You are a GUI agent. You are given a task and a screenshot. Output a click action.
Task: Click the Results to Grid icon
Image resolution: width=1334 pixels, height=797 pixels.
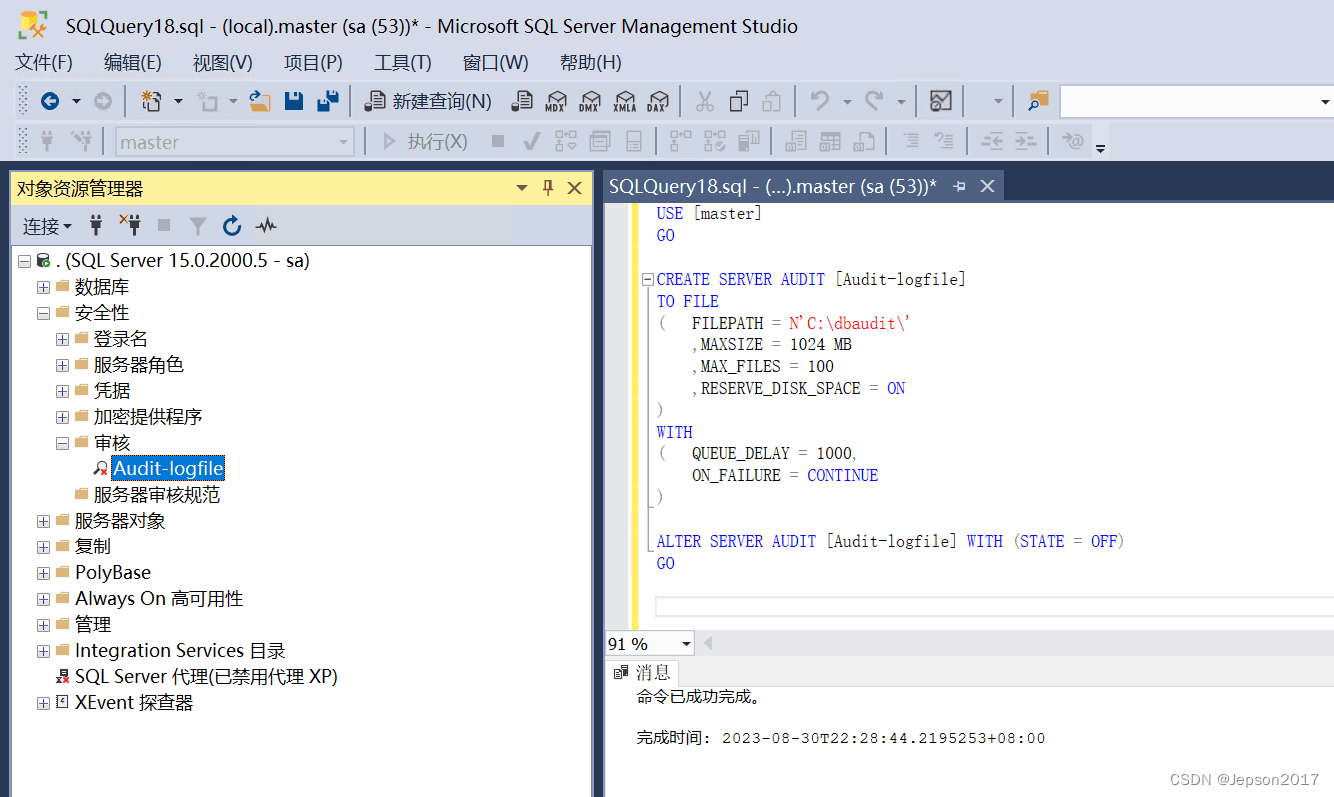[x=830, y=141]
